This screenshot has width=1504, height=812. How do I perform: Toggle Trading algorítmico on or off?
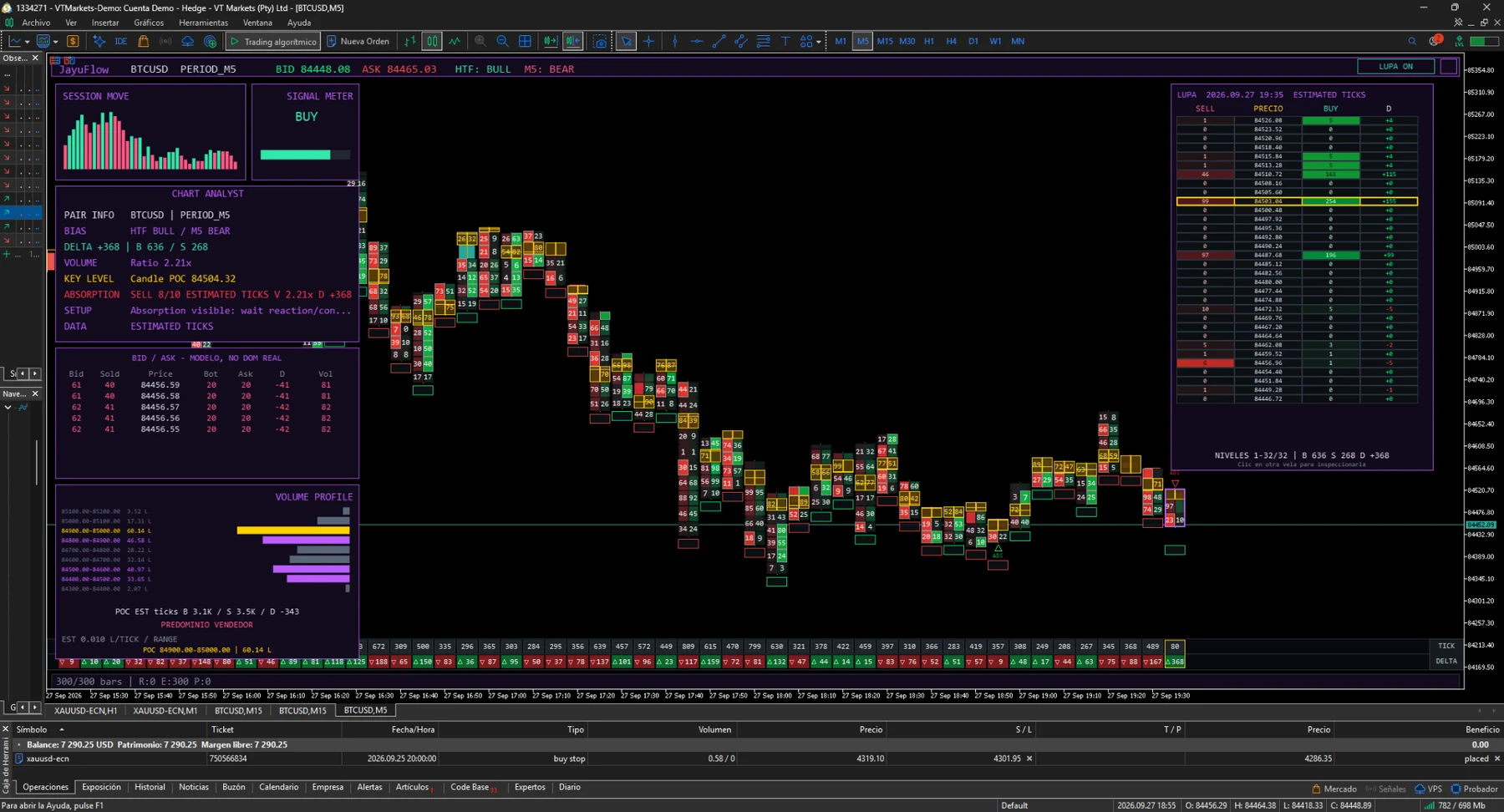273,41
